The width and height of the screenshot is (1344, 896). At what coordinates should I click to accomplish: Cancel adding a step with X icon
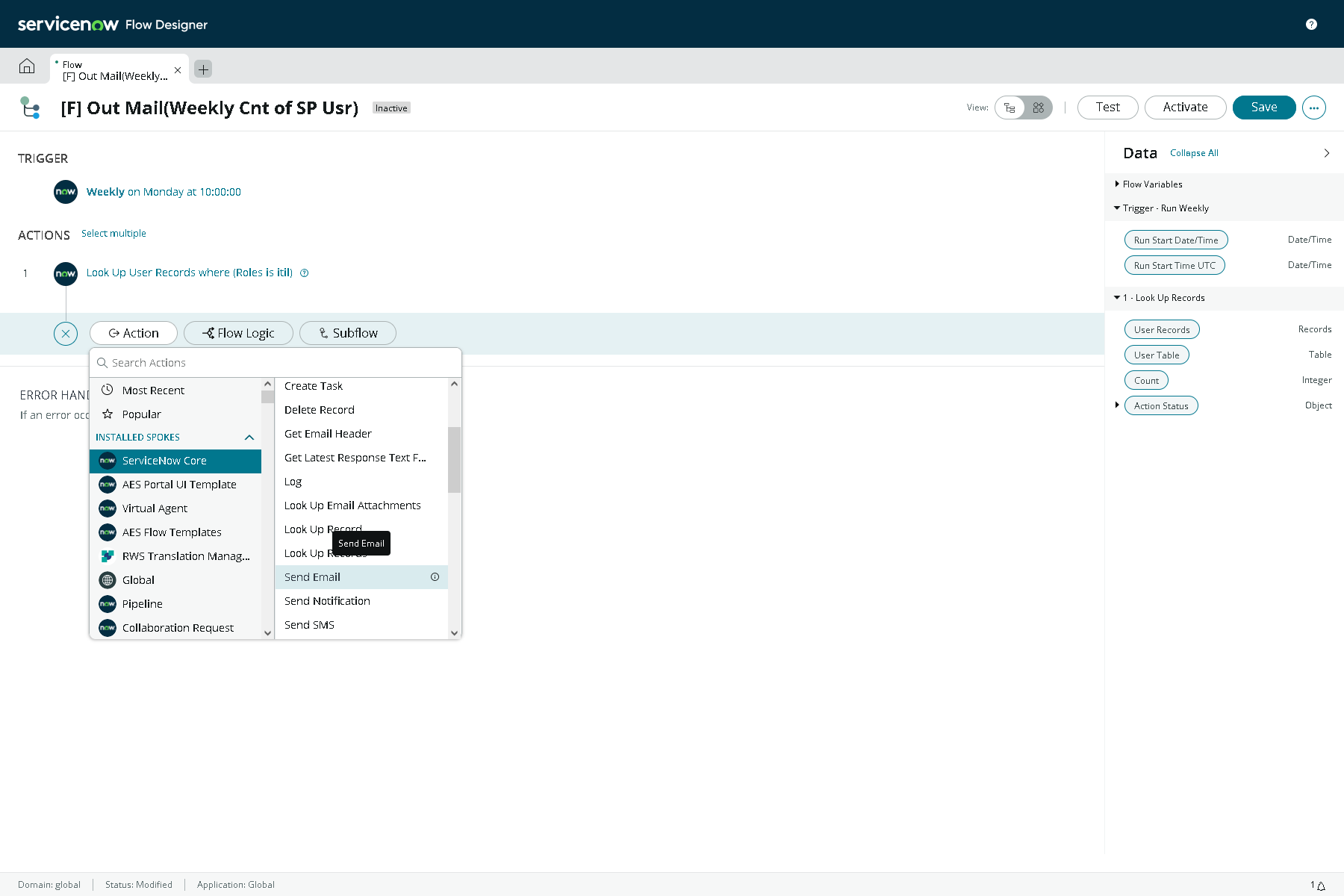[66, 334]
